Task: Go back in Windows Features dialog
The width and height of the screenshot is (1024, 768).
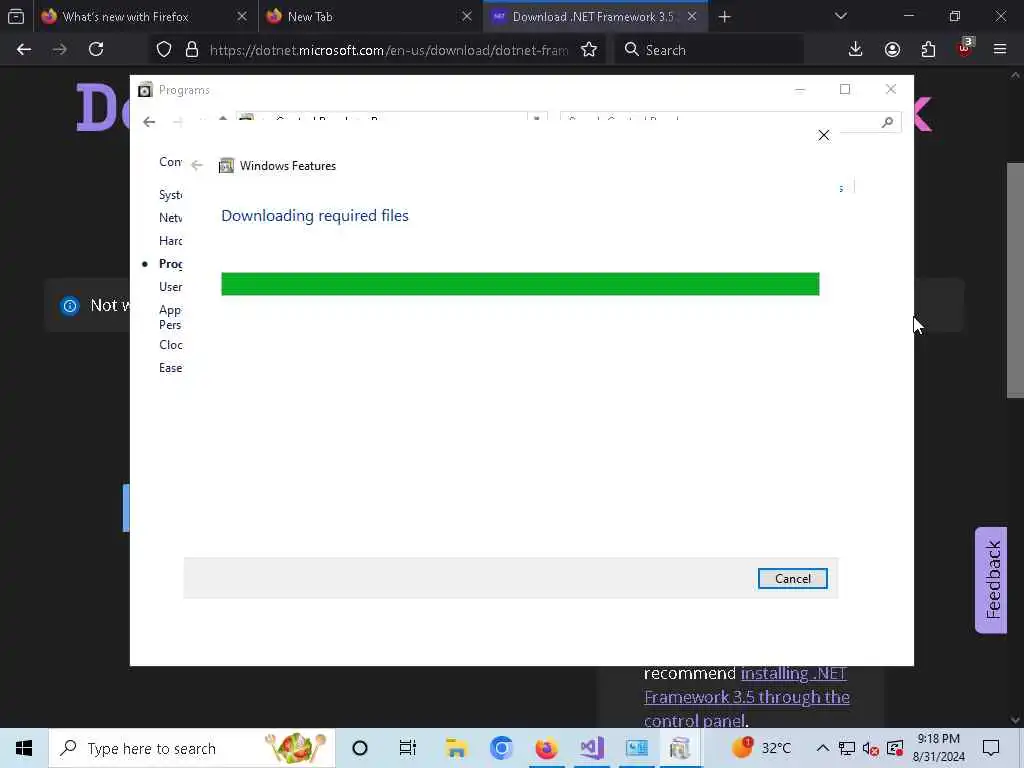Action: (197, 165)
